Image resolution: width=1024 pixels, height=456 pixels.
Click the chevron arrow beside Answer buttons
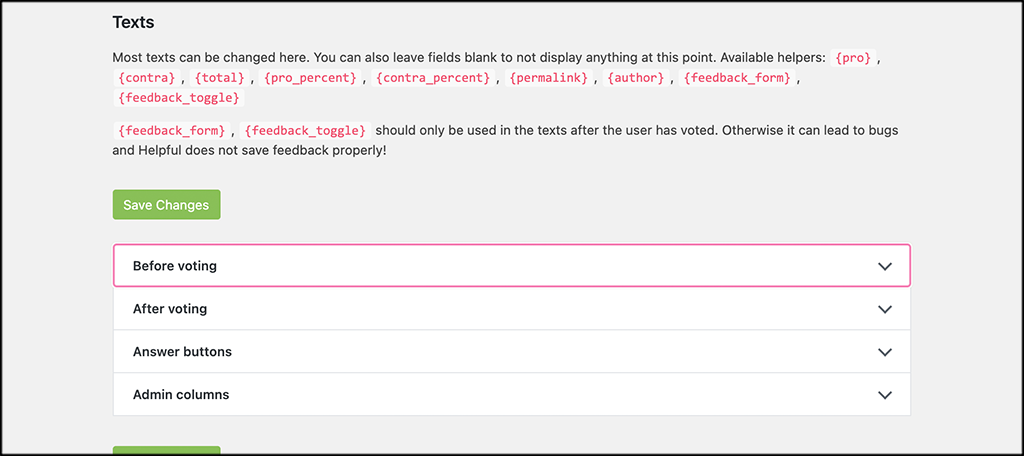click(x=885, y=352)
